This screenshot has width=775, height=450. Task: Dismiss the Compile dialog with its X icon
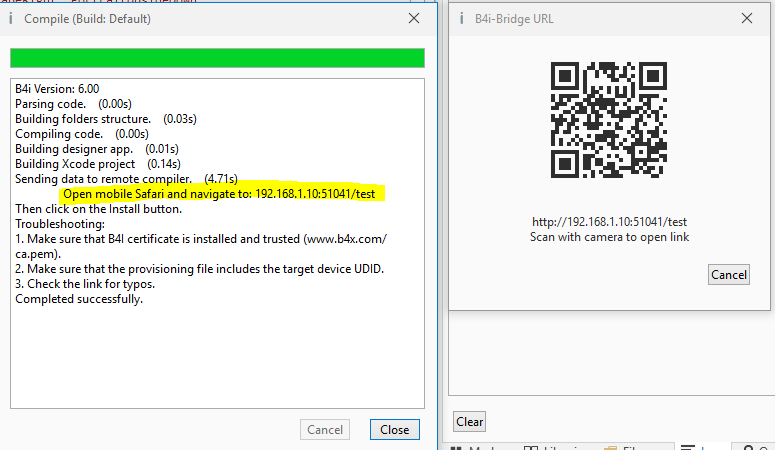[414, 18]
